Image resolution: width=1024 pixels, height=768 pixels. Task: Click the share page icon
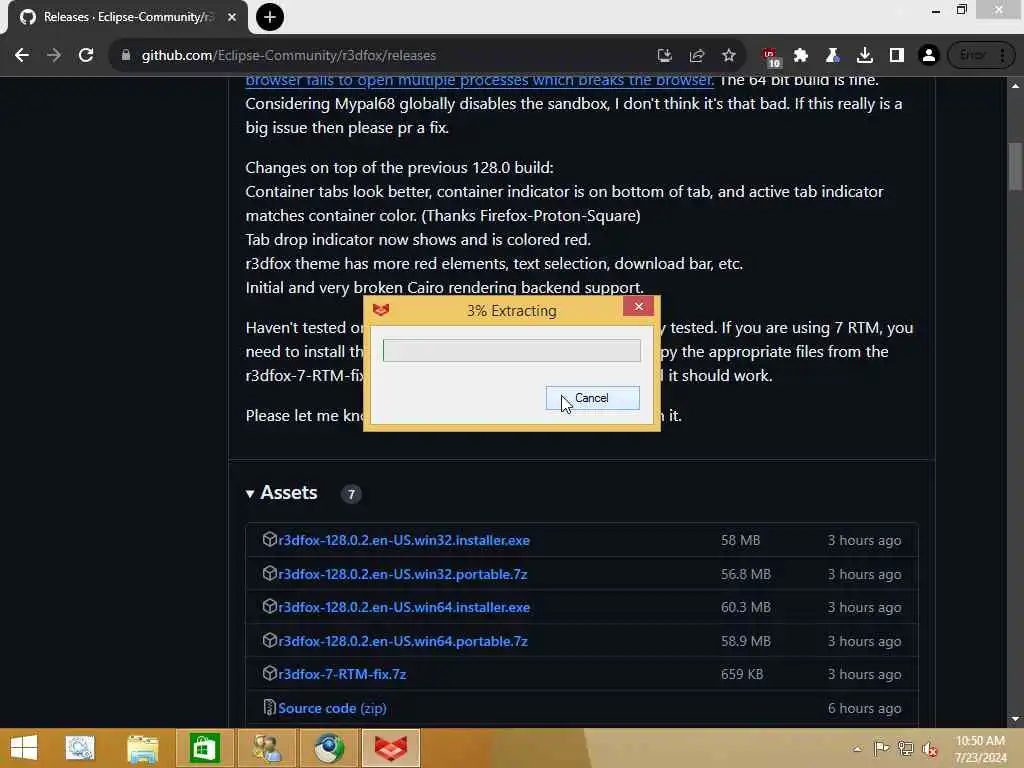pyautogui.click(x=697, y=56)
